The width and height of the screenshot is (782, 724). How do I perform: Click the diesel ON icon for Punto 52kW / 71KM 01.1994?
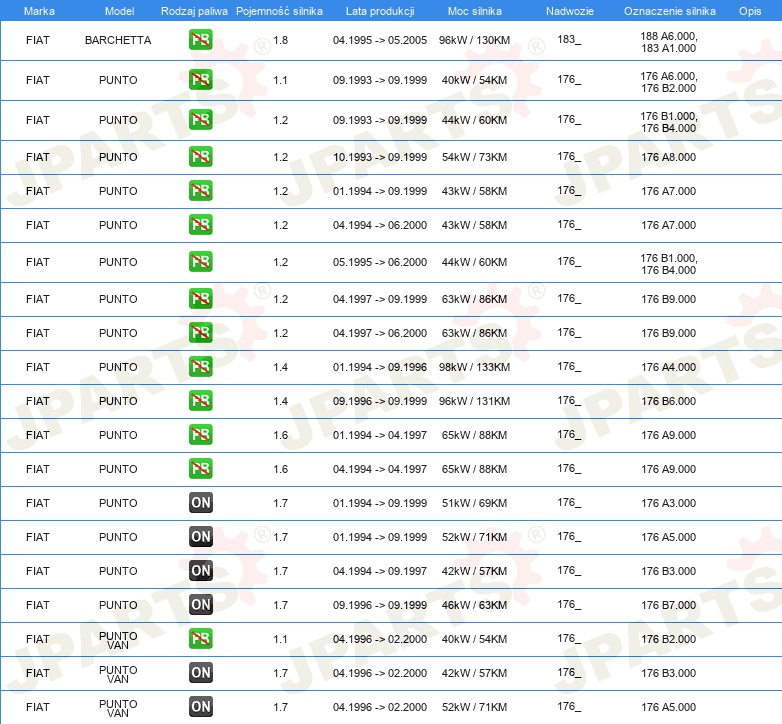point(201,537)
